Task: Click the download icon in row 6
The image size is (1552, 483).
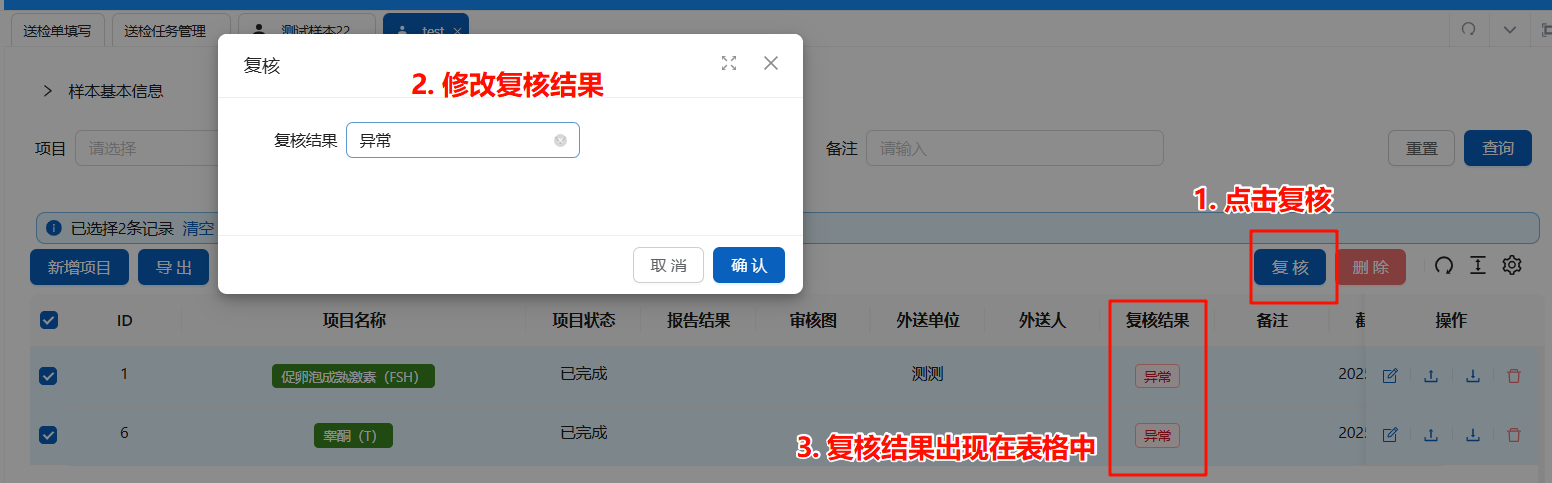Action: point(1473,435)
